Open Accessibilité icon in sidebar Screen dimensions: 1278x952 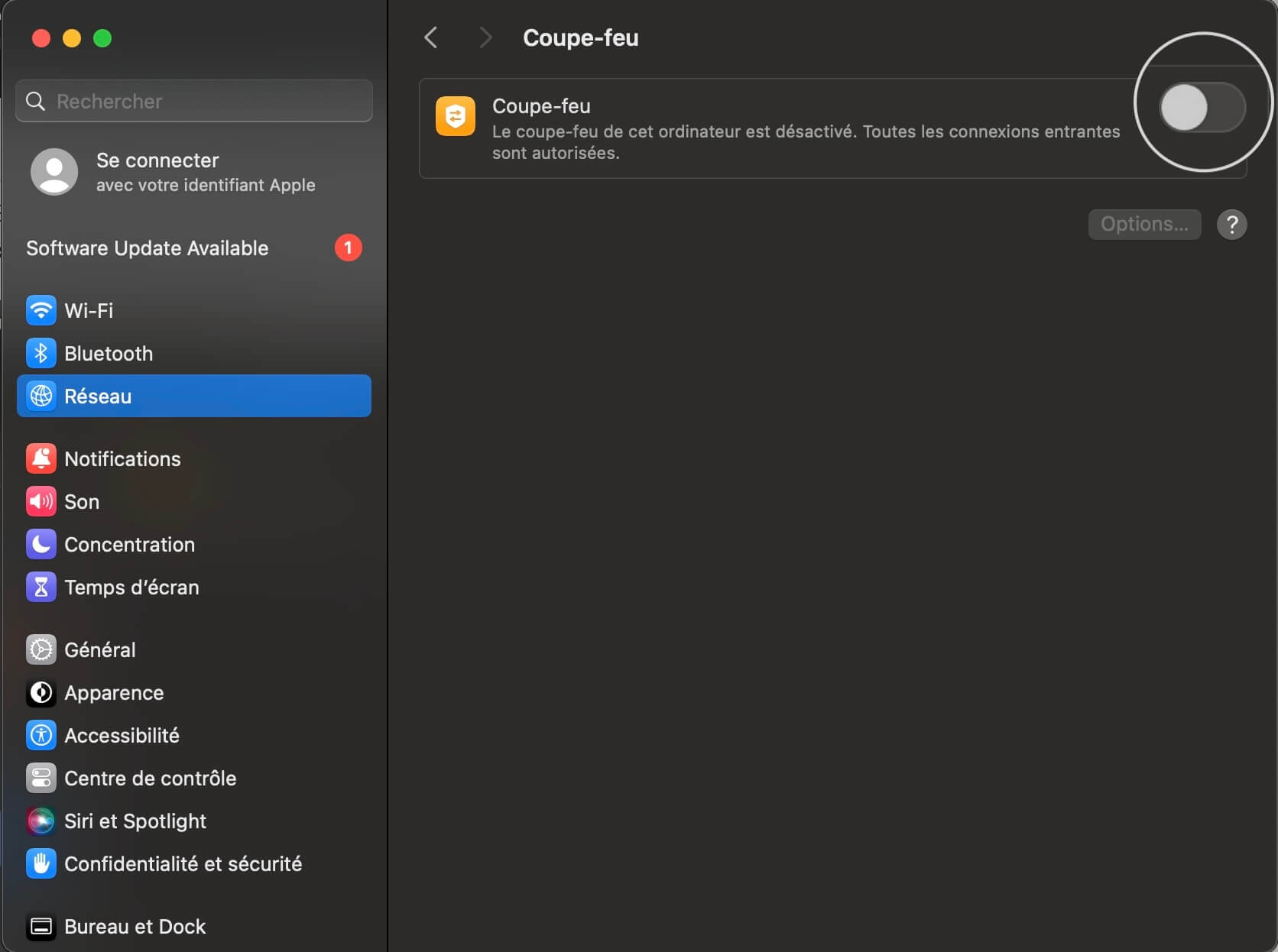[x=41, y=735]
